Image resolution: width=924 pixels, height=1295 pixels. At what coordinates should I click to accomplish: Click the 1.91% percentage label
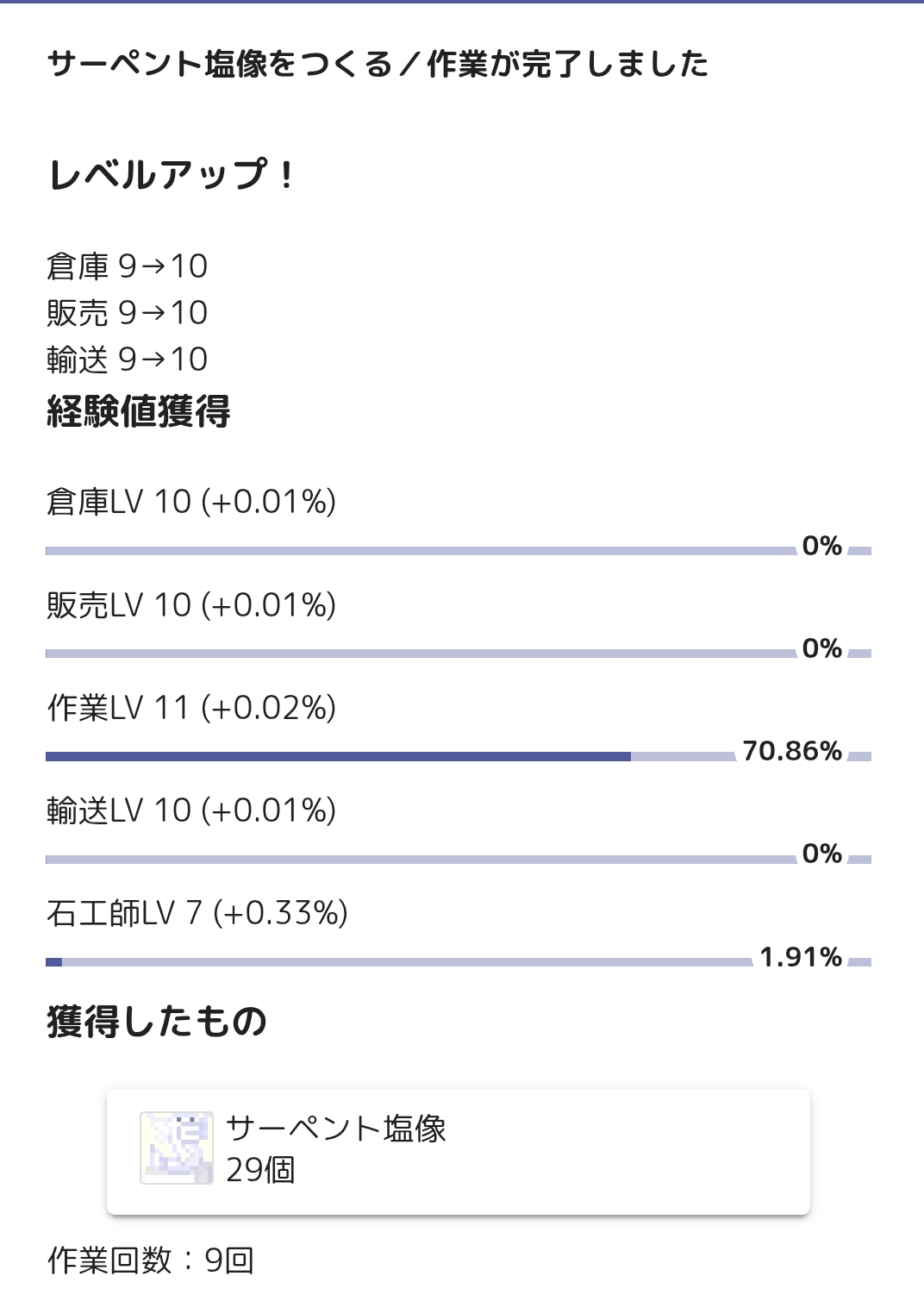tap(801, 957)
